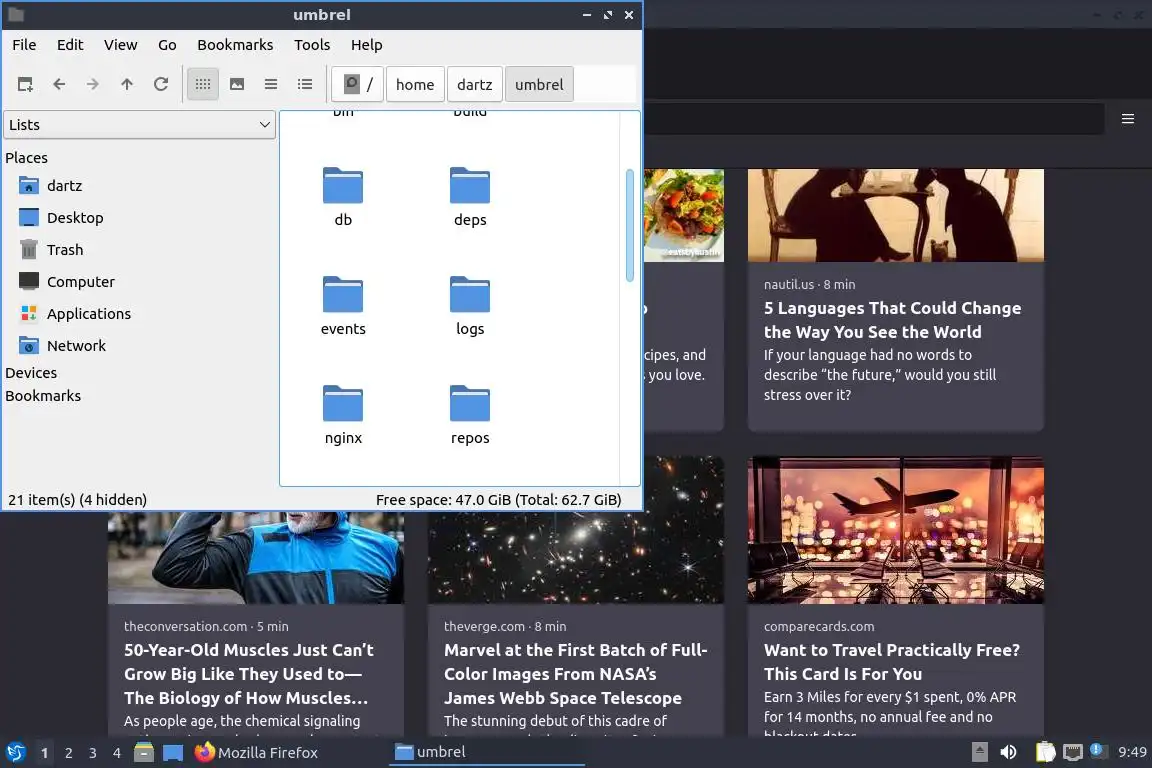This screenshot has height=768, width=1152.
Task: Click the silhouette couple thumbnail
Action: point(896,215)
